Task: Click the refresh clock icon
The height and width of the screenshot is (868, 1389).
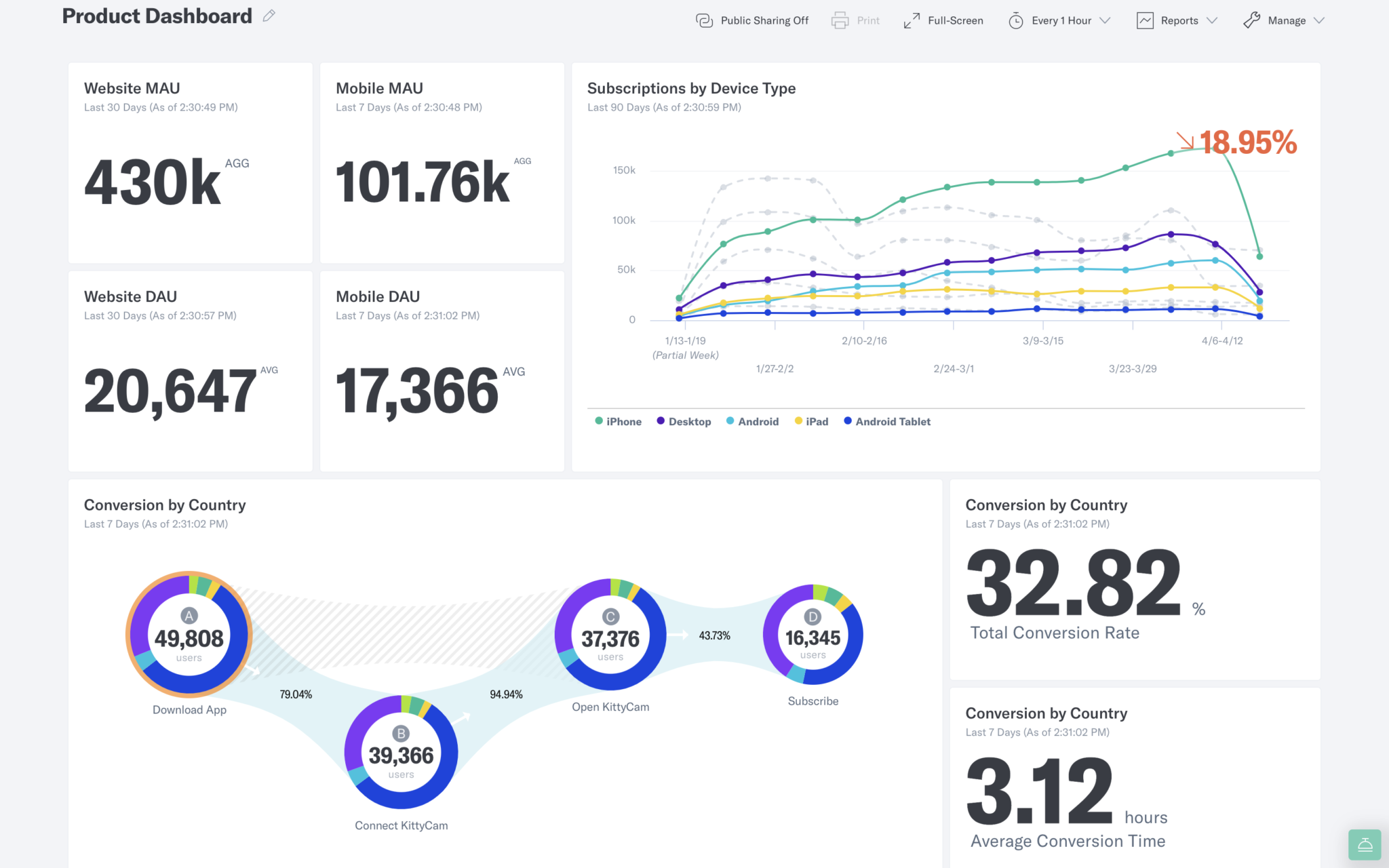Action: tap(1016, 20)
